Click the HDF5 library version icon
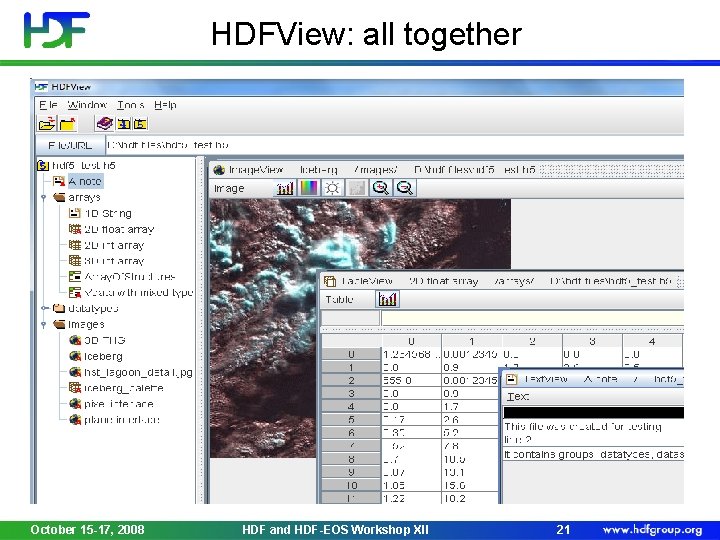This screenshot has width=720, height=540. [140, 124]
